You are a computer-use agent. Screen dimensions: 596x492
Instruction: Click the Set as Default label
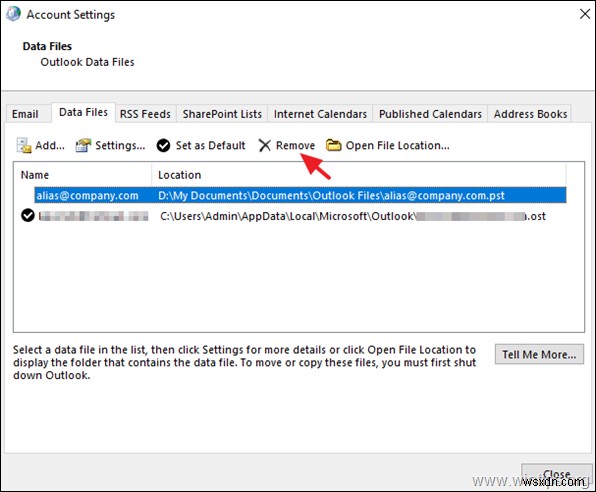(210, 145)
